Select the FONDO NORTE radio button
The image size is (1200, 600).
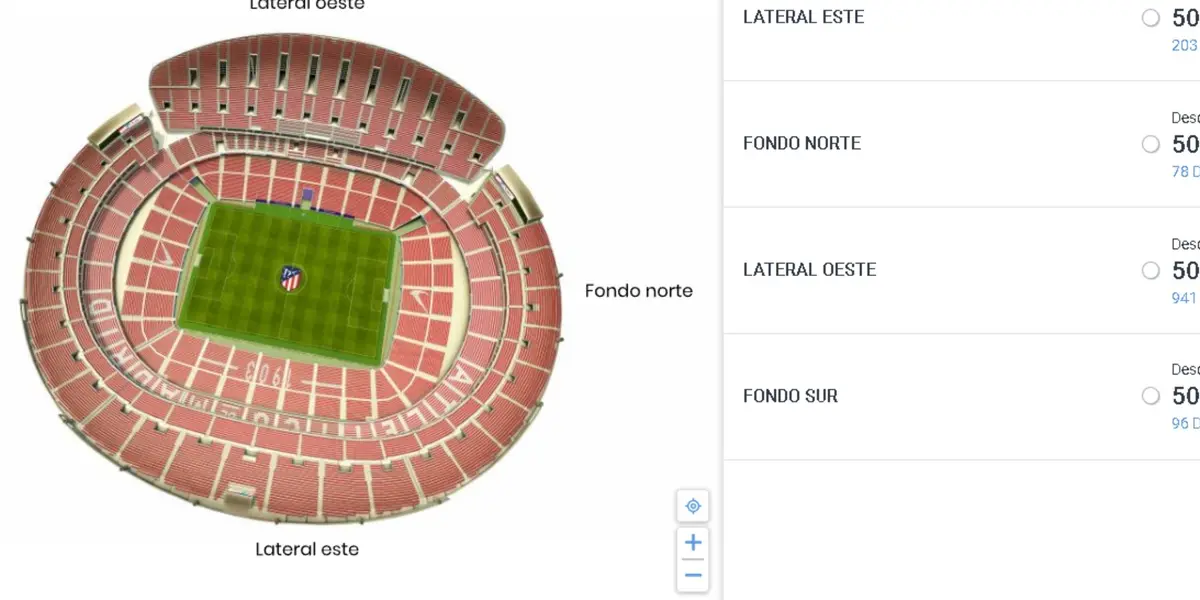point(1151,143)
